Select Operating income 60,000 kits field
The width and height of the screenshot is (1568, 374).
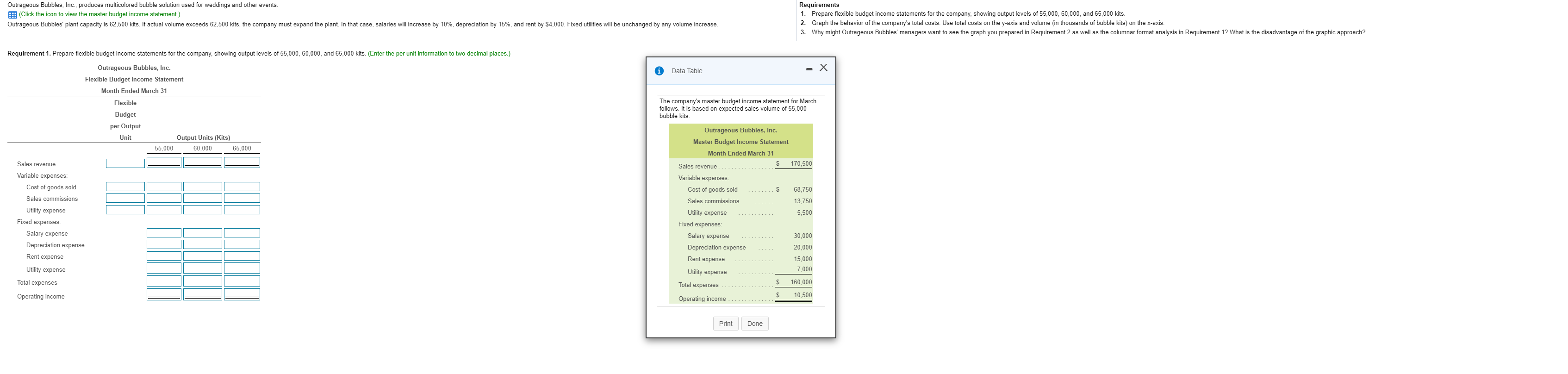click(203, 294)
